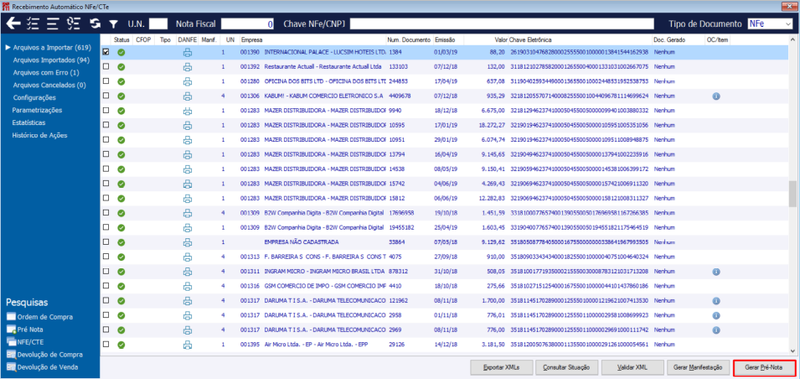Click the scrollbar down arrow
Screen dimensions: 800x379
click(x=792, y=350)
